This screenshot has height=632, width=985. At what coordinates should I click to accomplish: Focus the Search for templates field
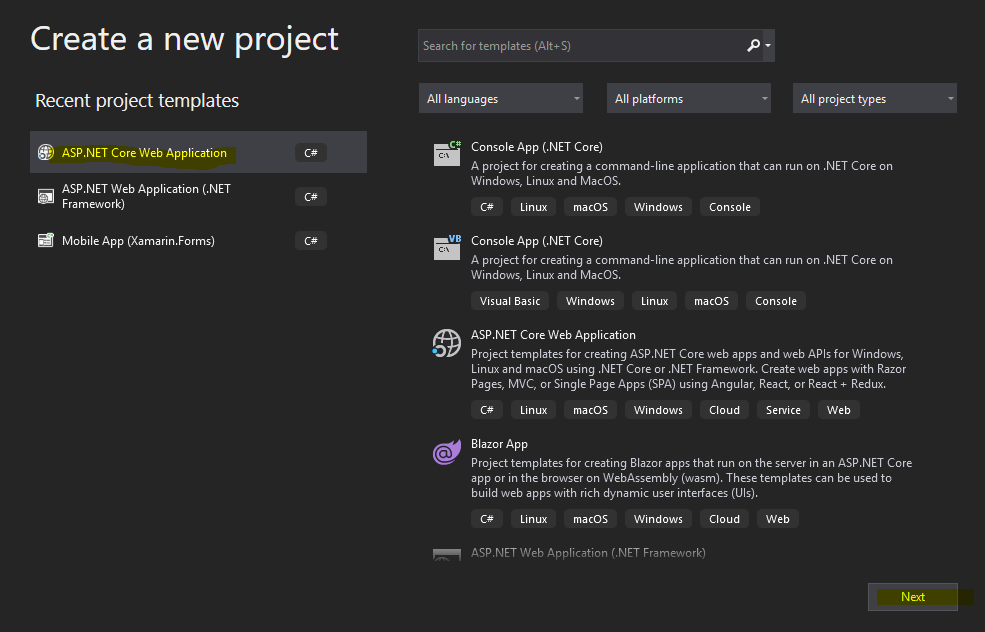tap(580, 45)
